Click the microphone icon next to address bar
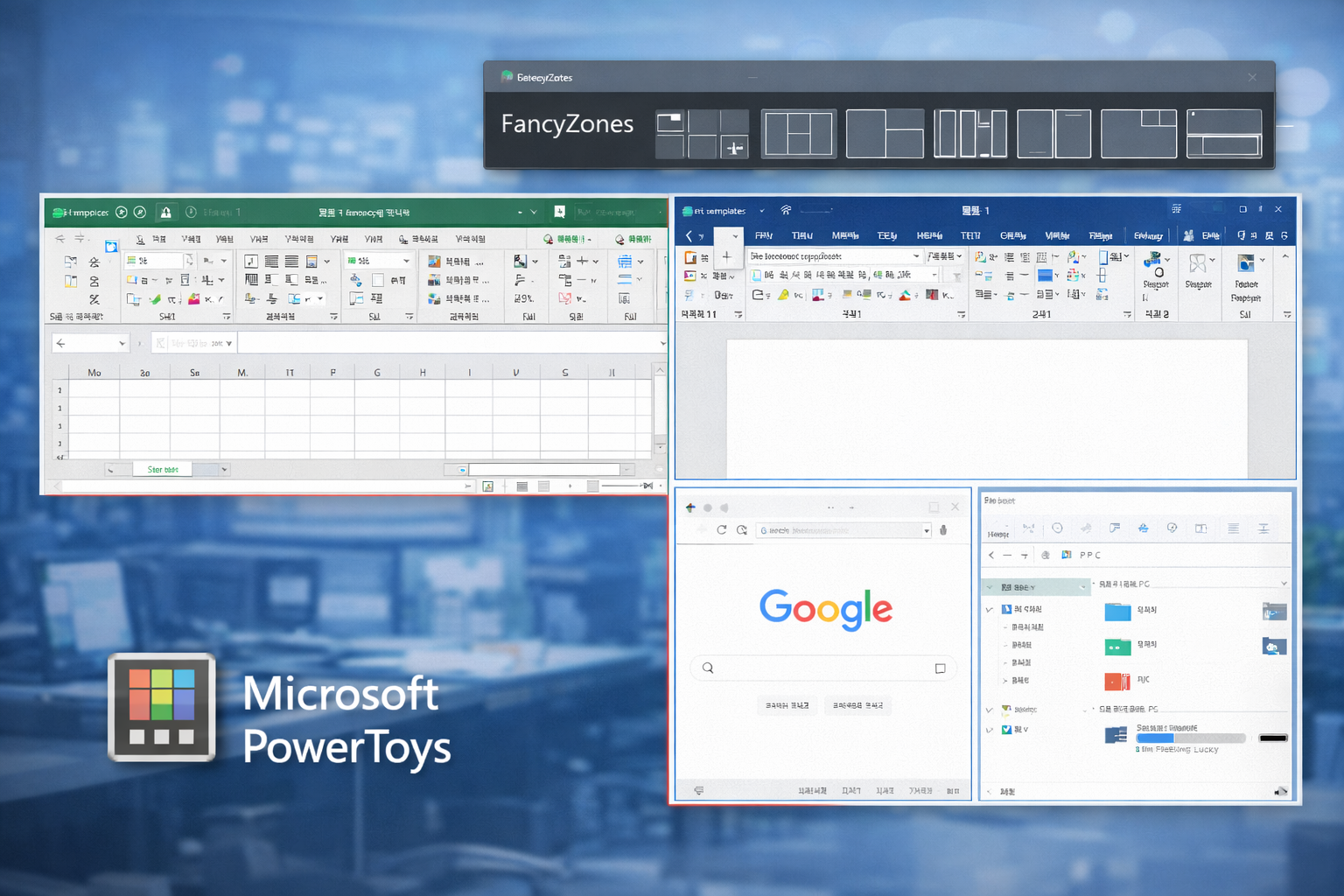This screenshot has height=896, width=1344. (943, 529)
